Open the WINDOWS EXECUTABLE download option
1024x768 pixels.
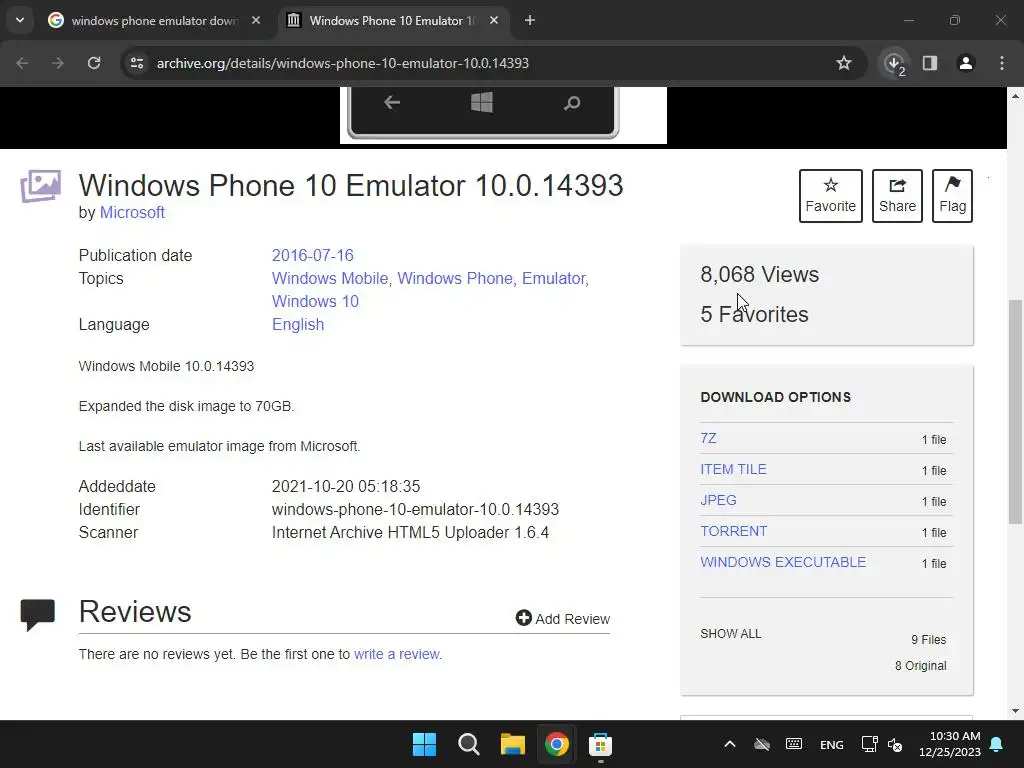pos(783,562)
